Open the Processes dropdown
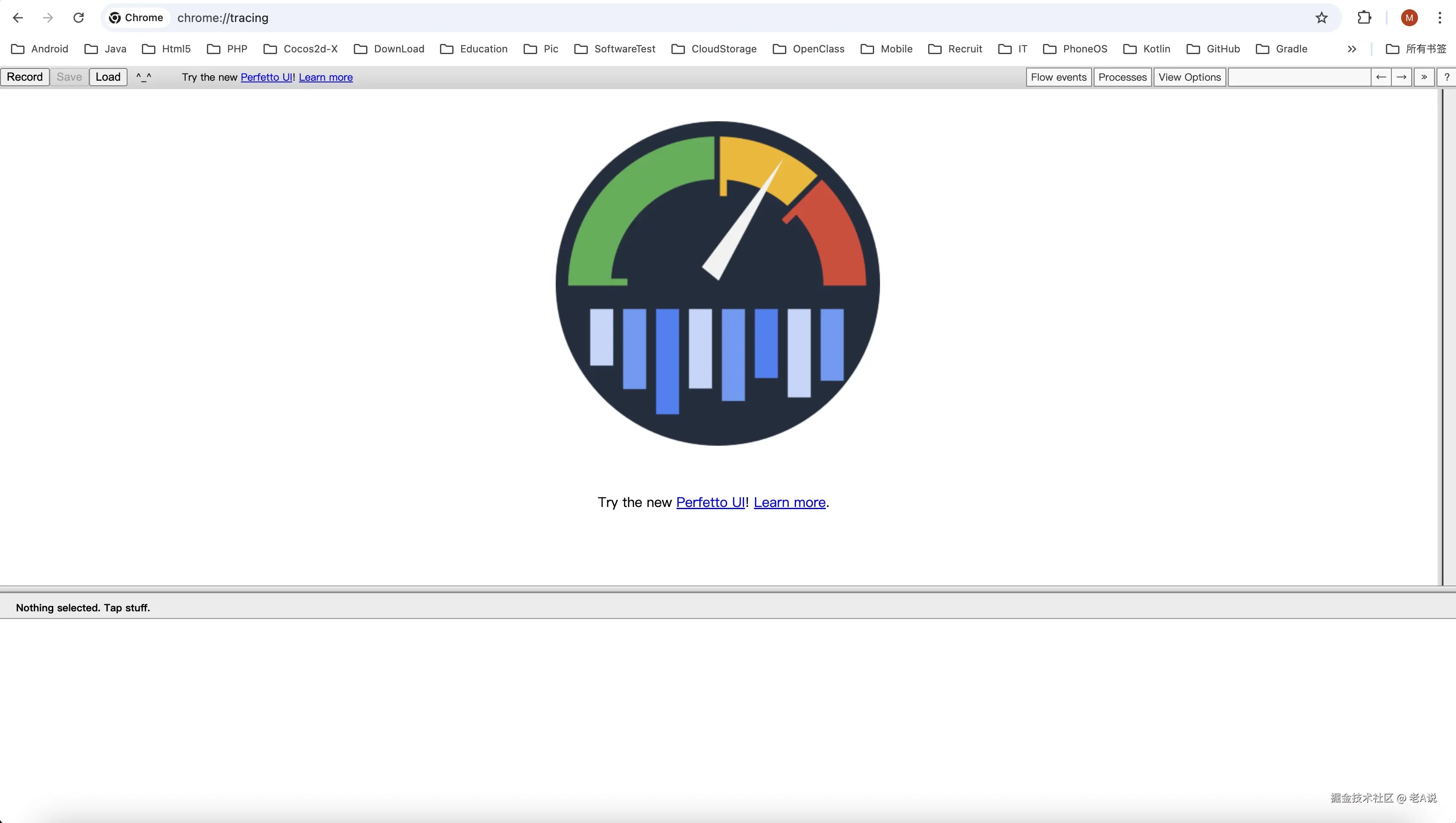Image resolution: width=1456 pixels, height=823 pixels. coord(1122,77)
